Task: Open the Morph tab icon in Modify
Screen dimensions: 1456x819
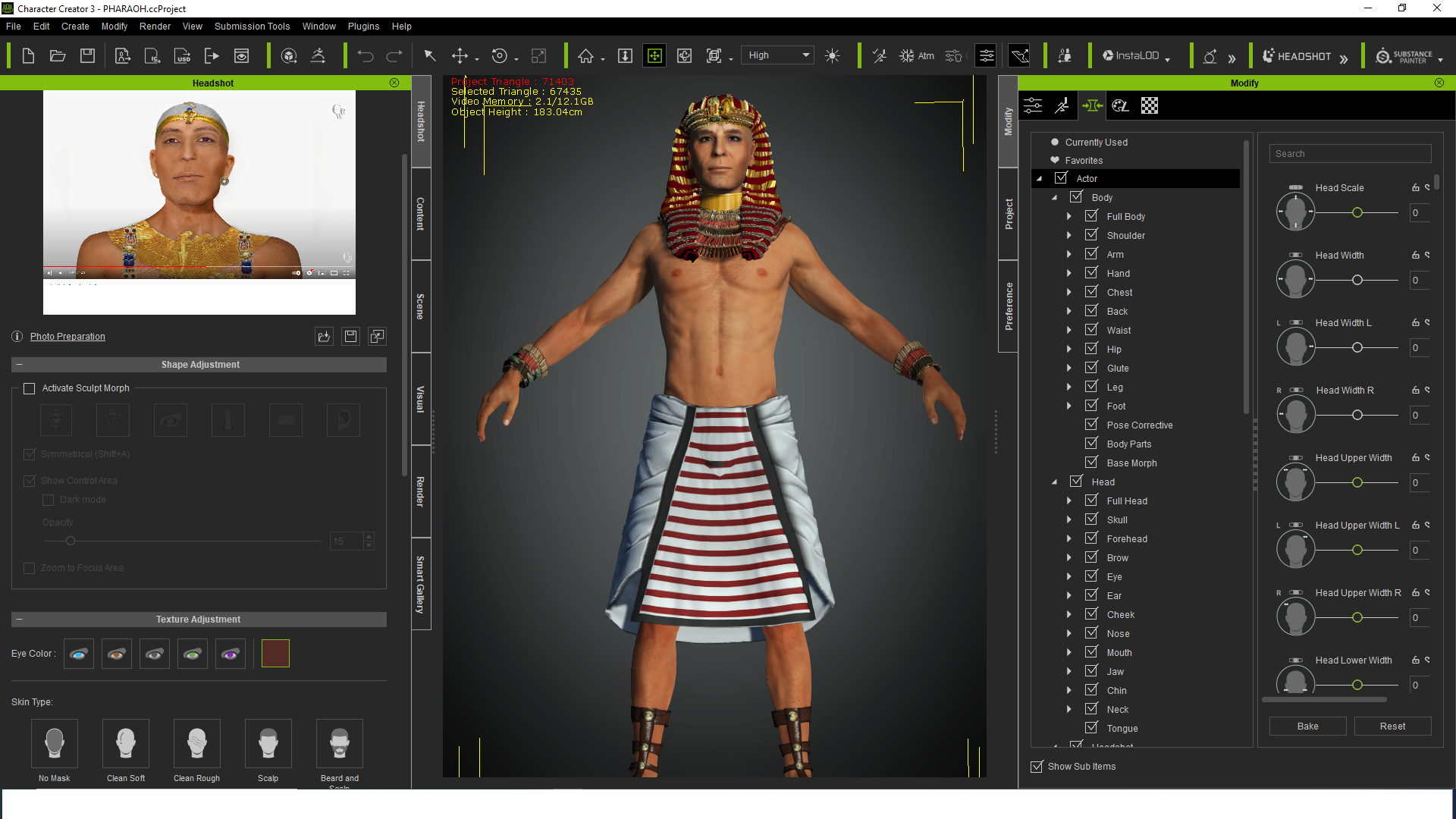Action: point(1092,105)
